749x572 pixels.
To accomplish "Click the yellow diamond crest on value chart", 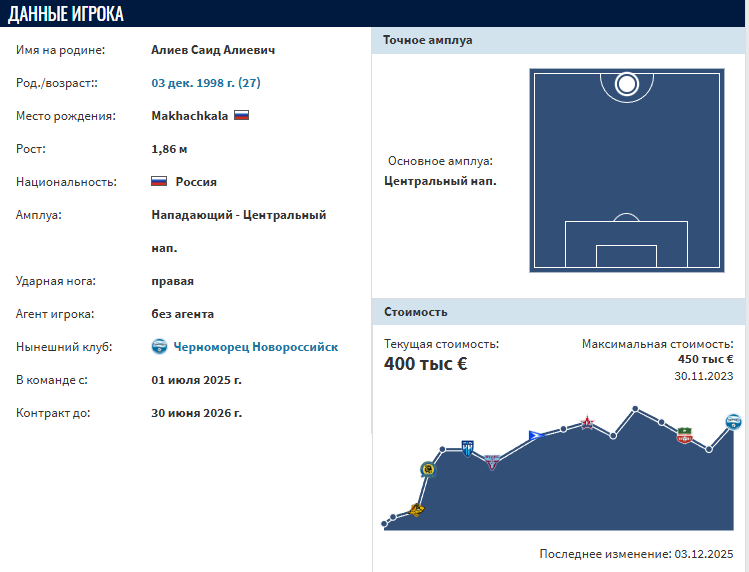I will click(416, 510).
